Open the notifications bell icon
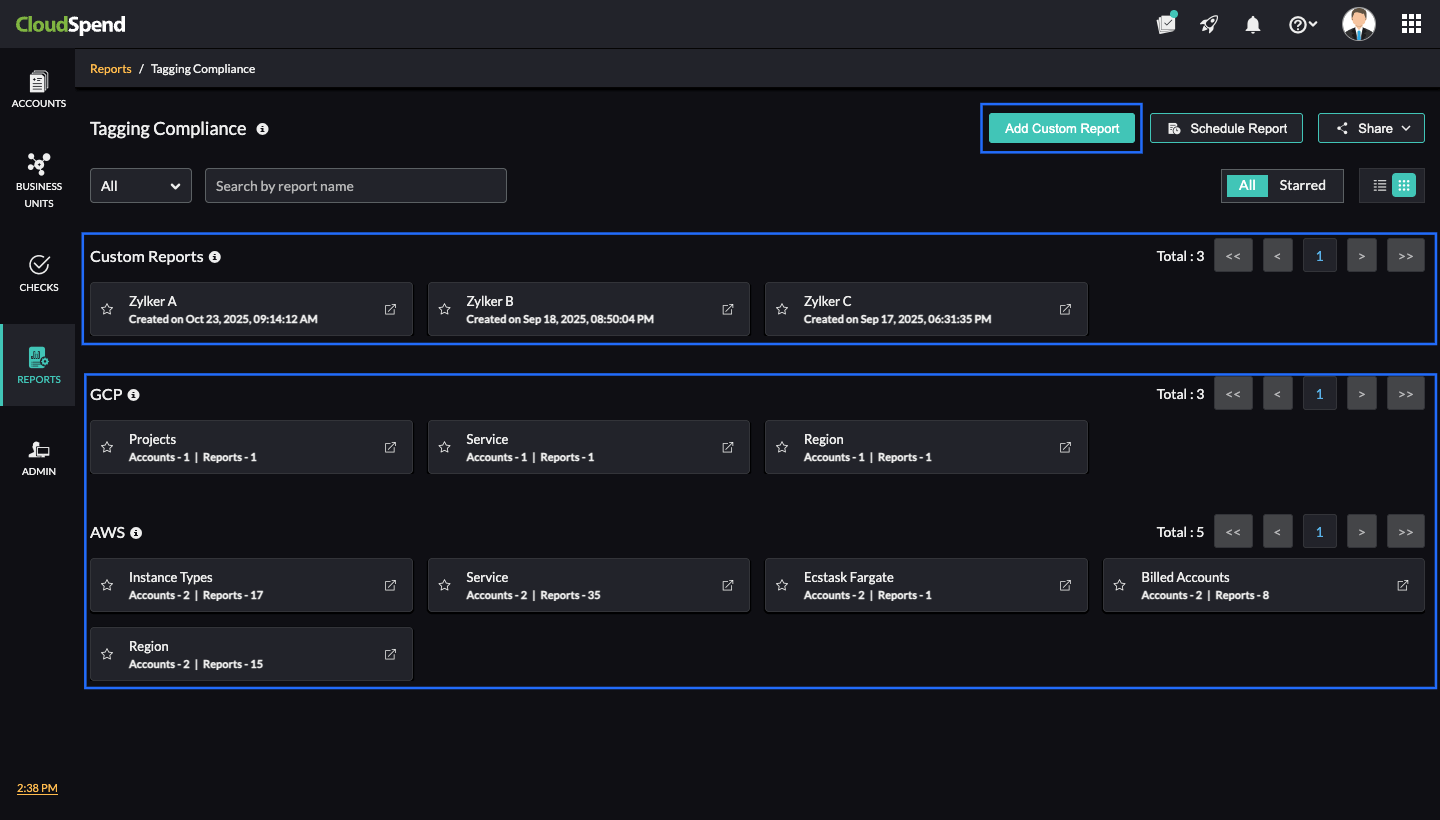Screen dimensions: 1440x820 pyautogui.click(x=1252, y=25)
